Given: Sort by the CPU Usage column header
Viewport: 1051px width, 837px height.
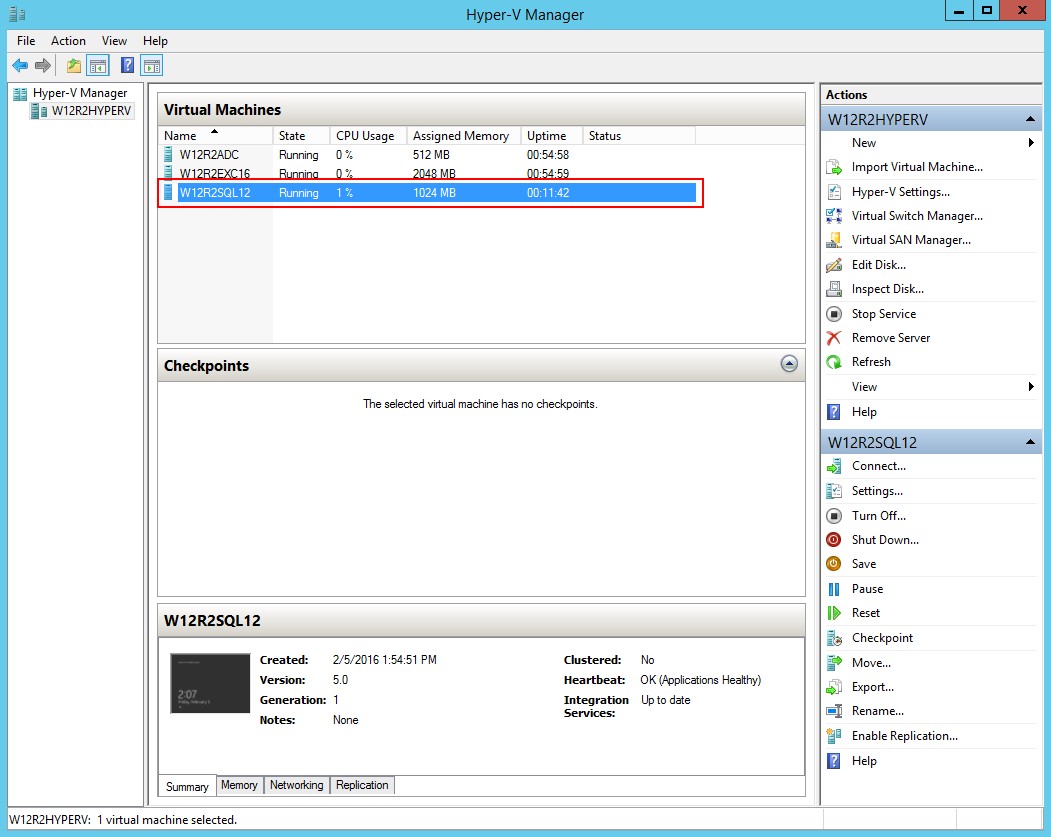Looking at the screenshot, I should click(x=368, y=135).
